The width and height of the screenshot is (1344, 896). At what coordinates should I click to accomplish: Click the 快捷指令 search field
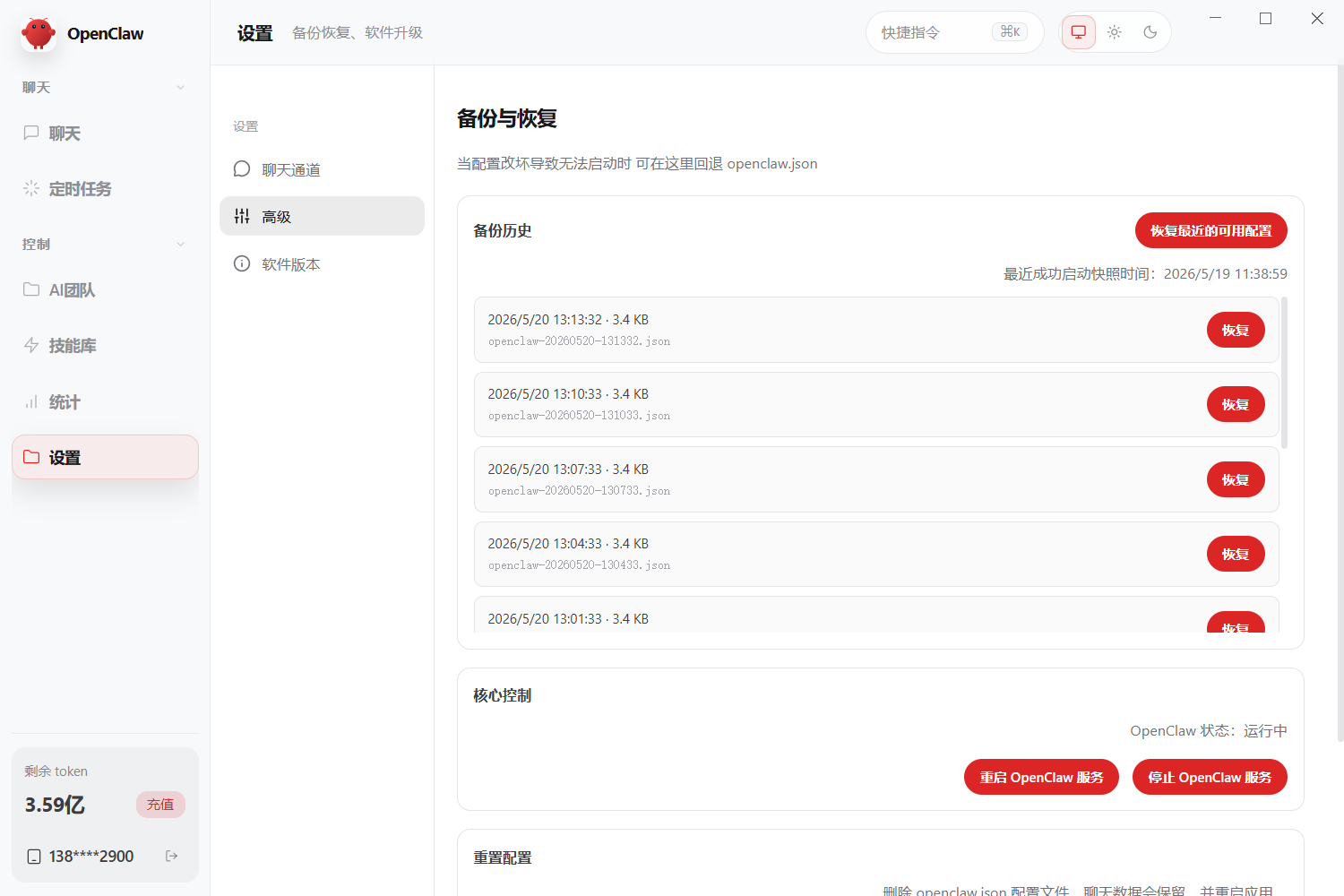[954, 32]
